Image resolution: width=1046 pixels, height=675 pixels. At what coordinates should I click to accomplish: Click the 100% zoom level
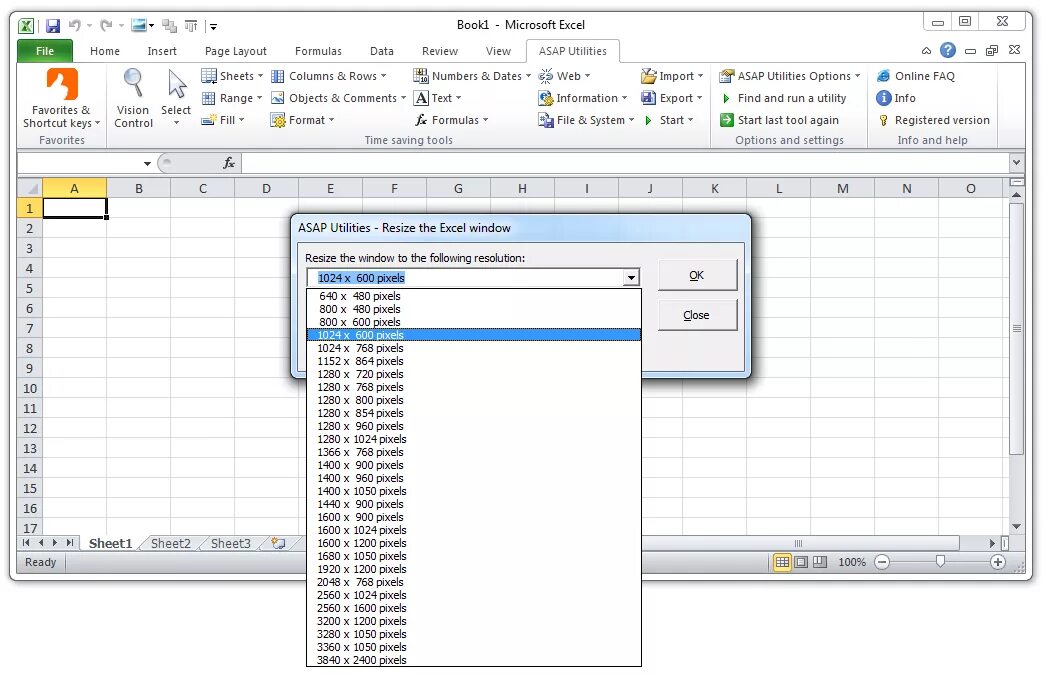point(852,562)
